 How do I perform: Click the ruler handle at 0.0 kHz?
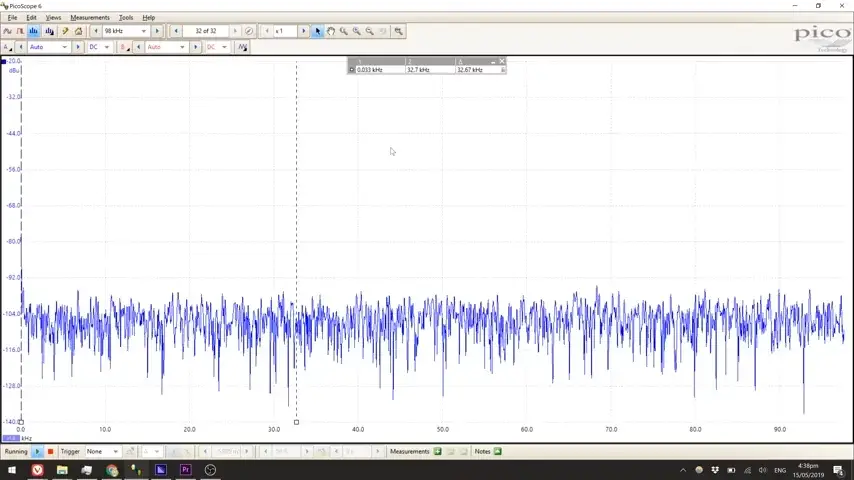click(21, 422)
